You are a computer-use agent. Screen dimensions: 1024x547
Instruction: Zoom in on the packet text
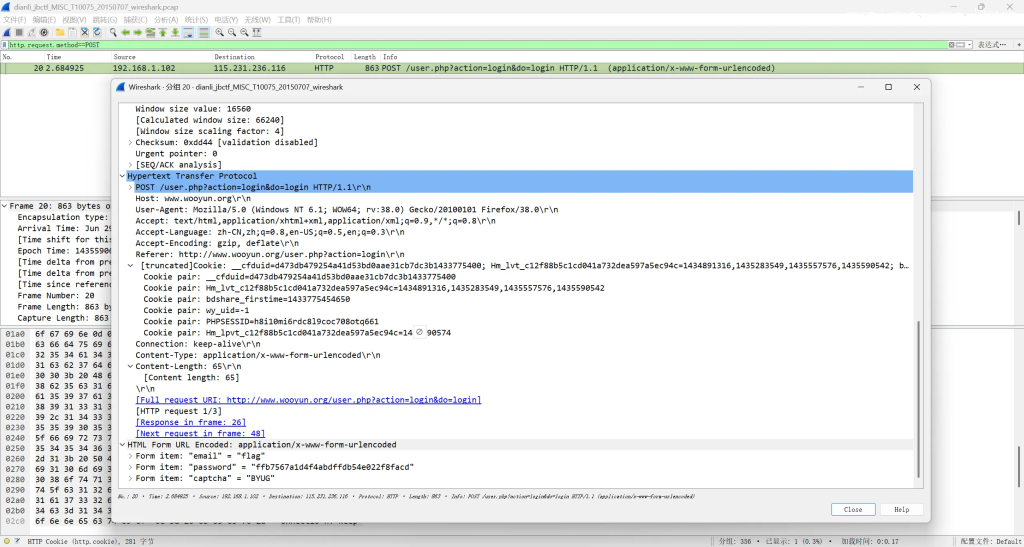click(x=220, y=32)
